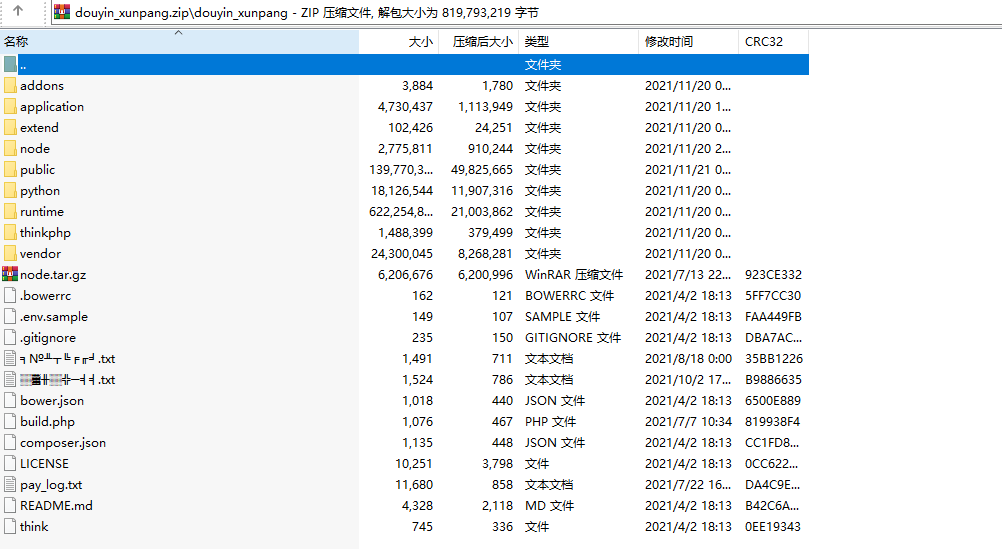Sort by the 名称 column header

(179, 42)
